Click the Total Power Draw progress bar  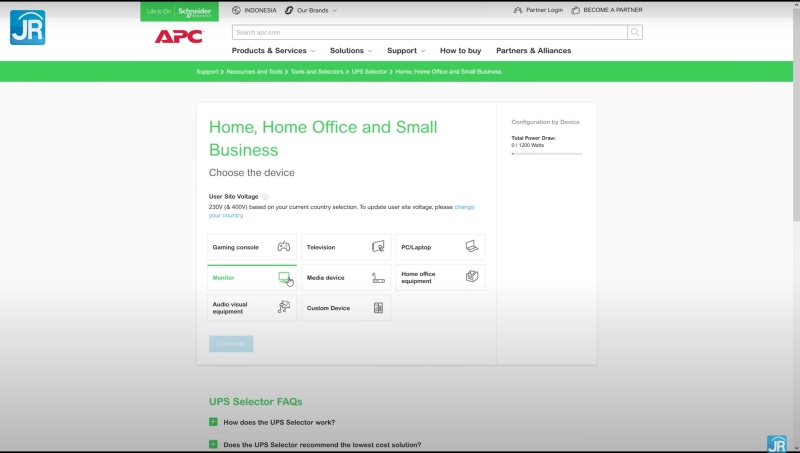[x=546, y=154]
